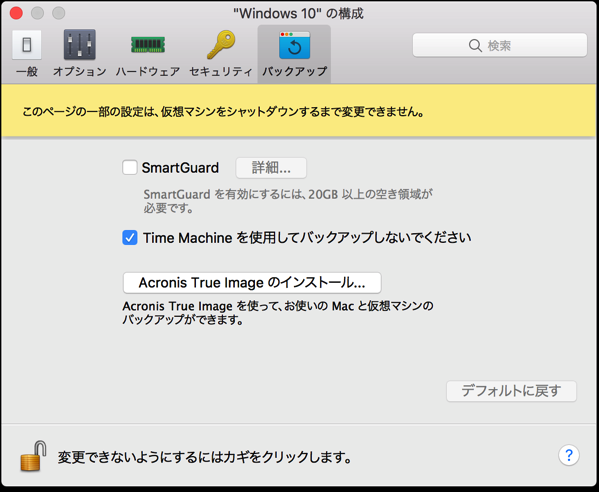Click the SmartGuard 20GB requirement note
599x492 pixels.
pos(288,201)
